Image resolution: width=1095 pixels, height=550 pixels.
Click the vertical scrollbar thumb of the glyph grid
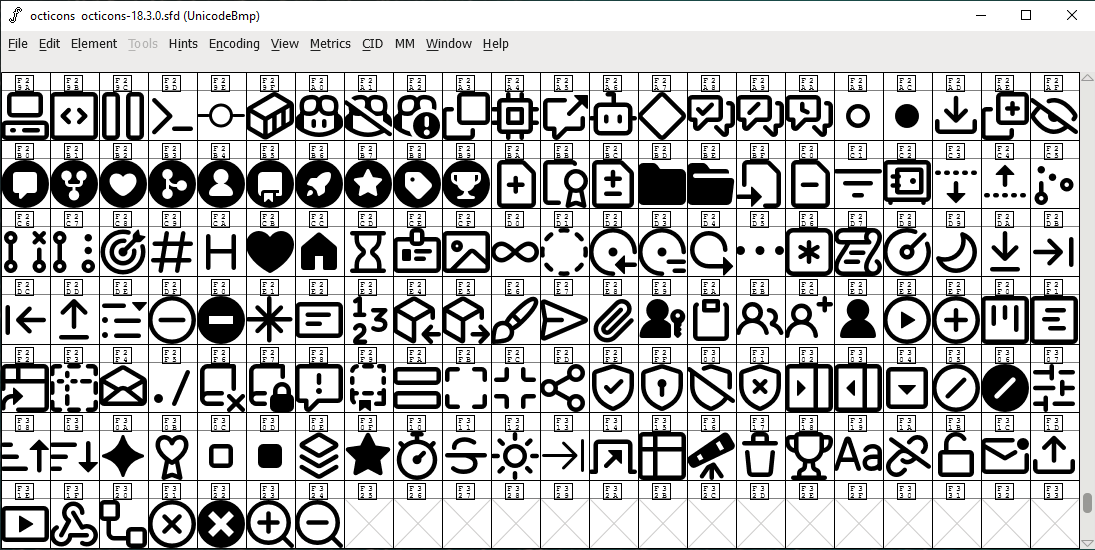pos(1087,503)
